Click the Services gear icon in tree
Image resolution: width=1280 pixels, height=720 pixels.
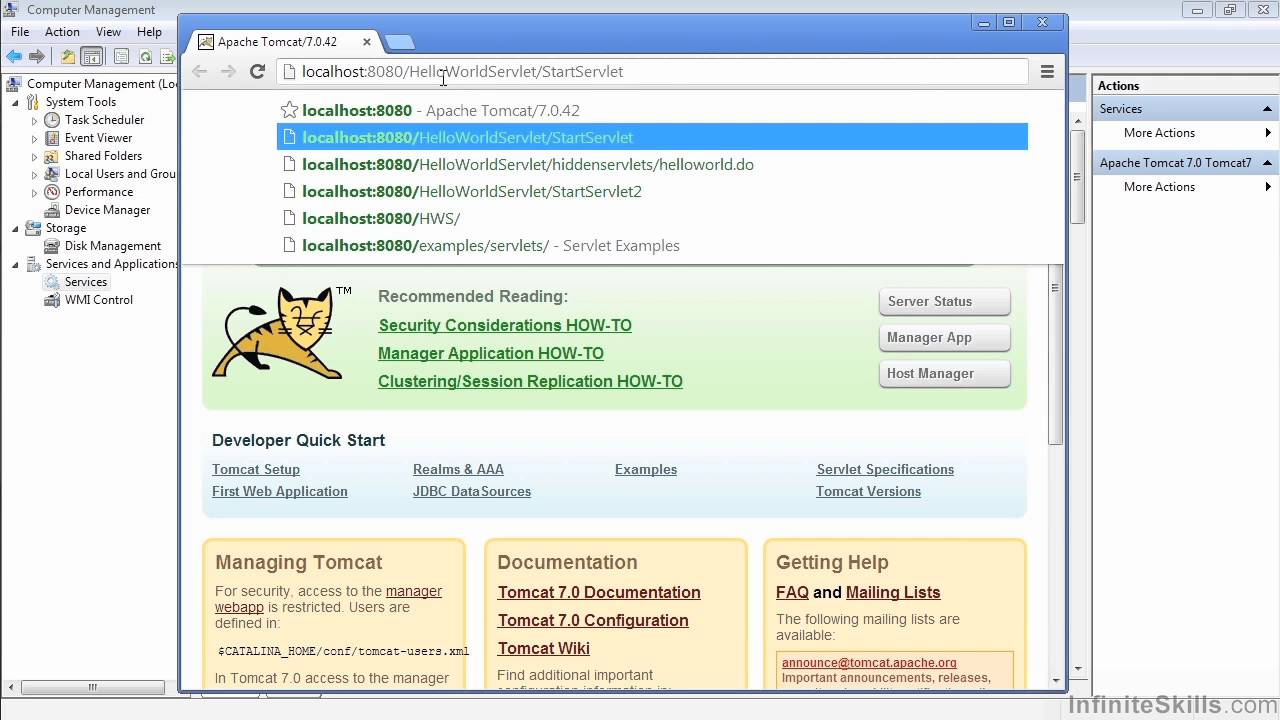click(52, 282)
